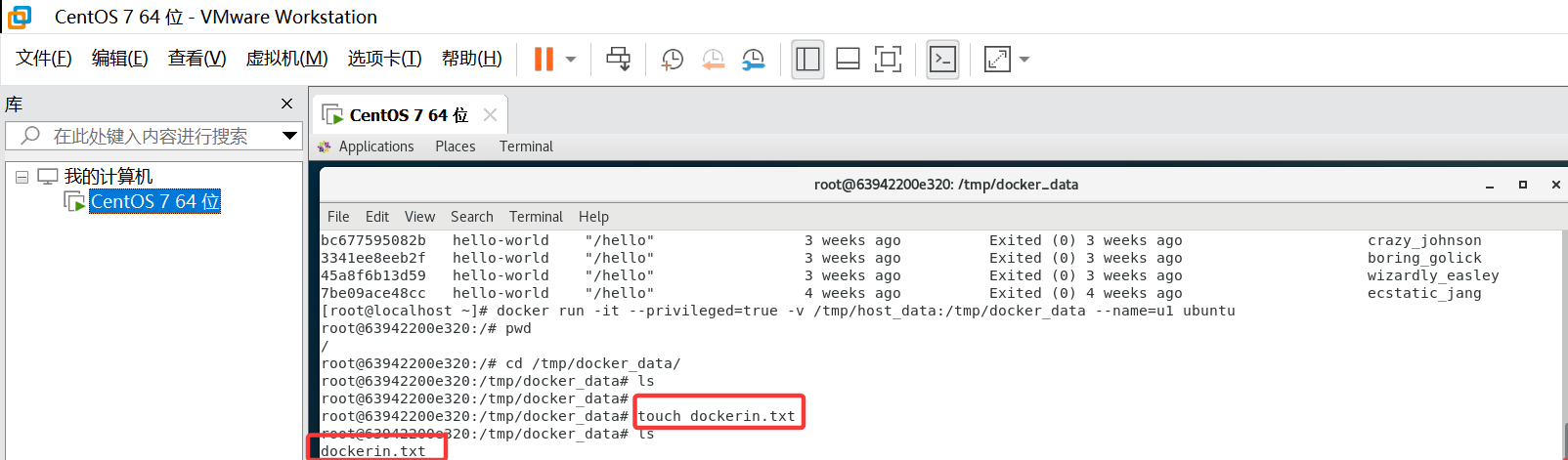Click container ID 45a8f6b13d59

(x=373, y=275)
